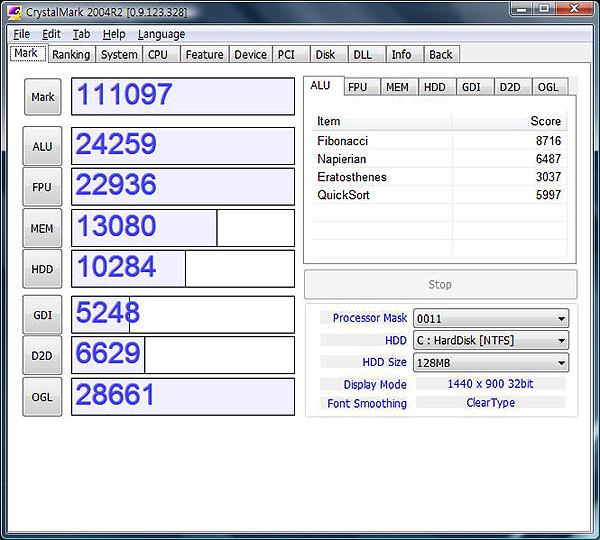Screen dimensions: 600x540
Task: Open the Help menu
Action: [x=114, y=34]
